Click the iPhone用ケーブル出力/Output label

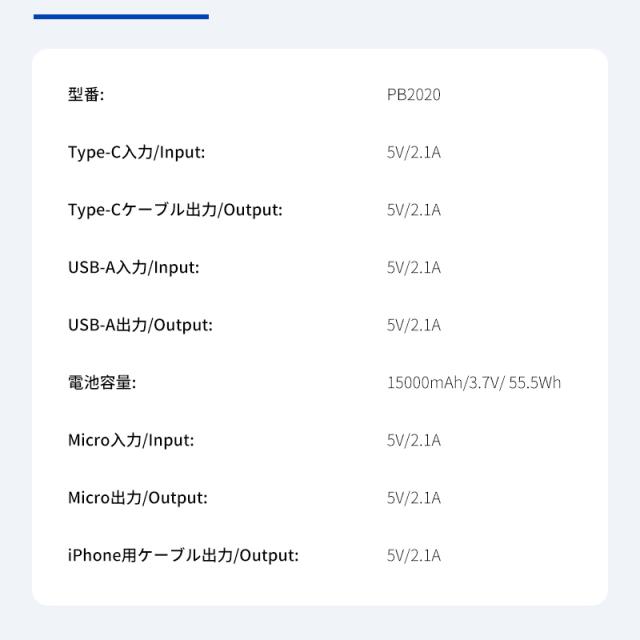click(183, 555)
